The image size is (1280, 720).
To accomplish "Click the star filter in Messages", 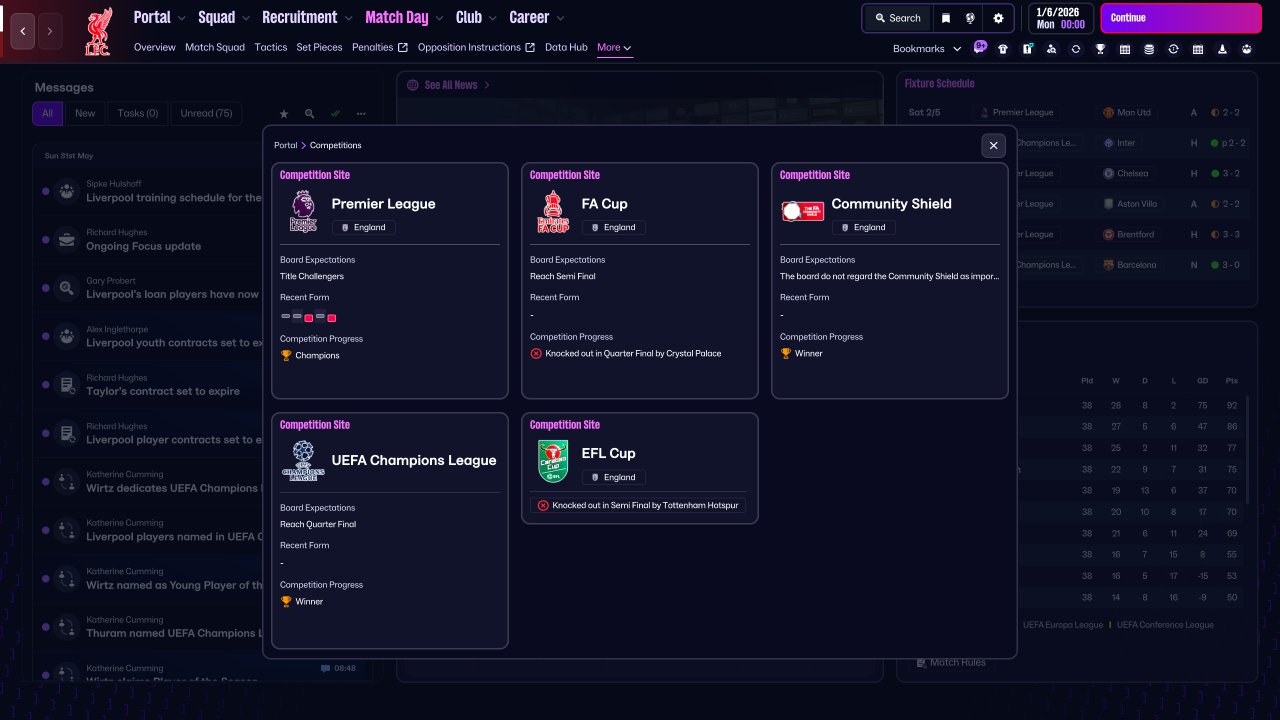I will pyautogui.click(x=284, y=114).
